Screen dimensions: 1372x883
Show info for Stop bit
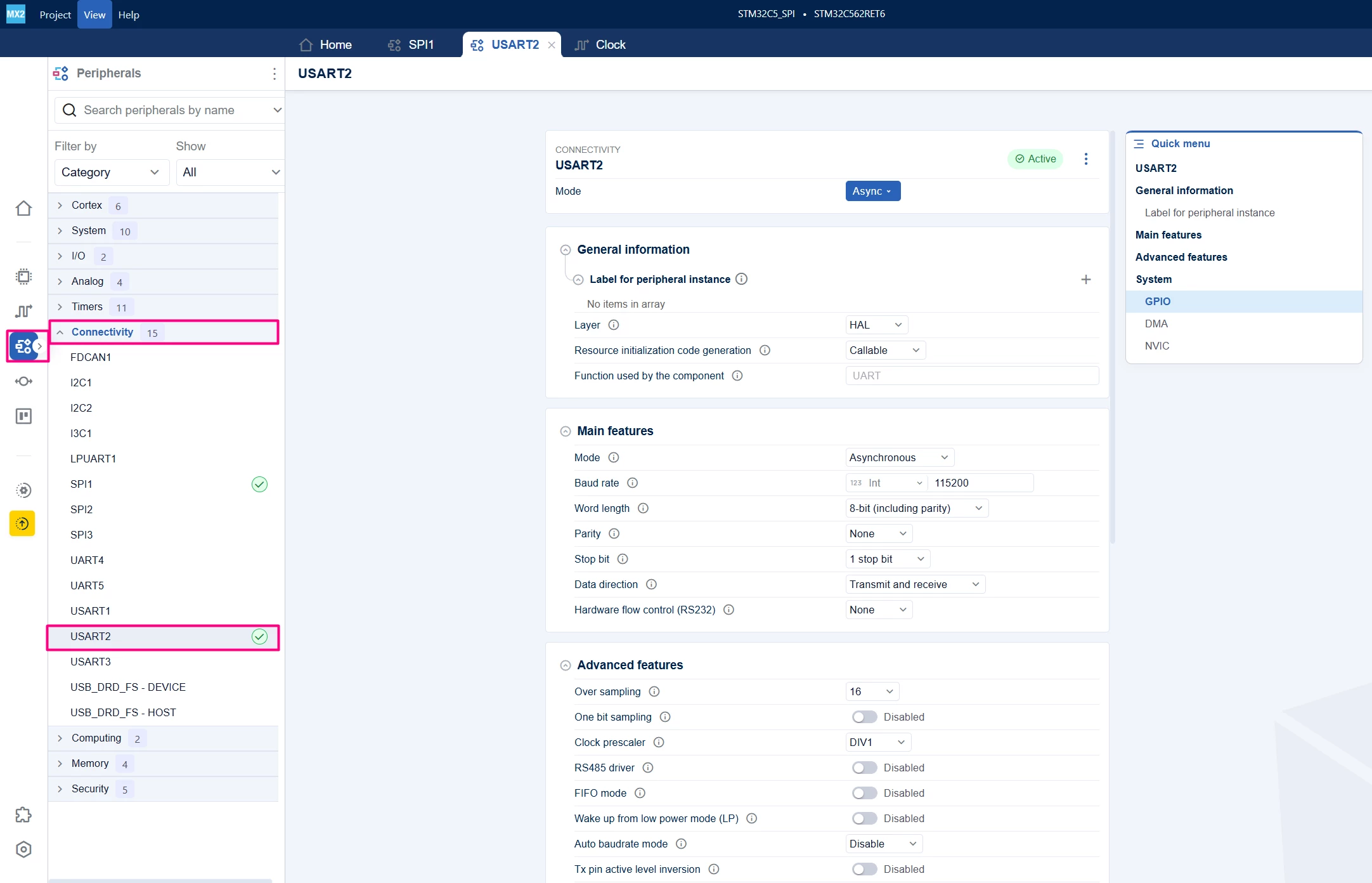point(623,559)
